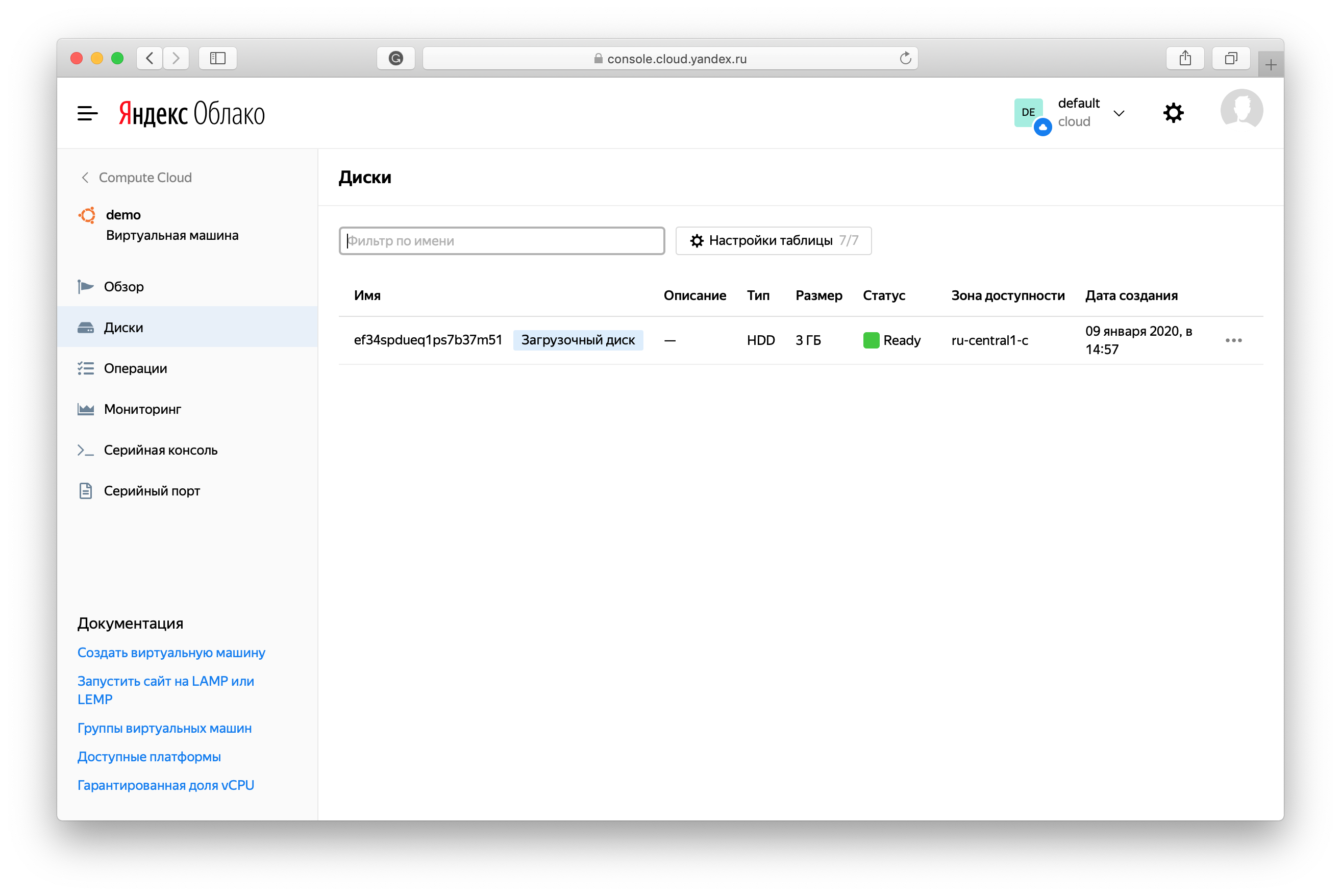Open the Создать виртуальную машину documentation link

point(170,652)
